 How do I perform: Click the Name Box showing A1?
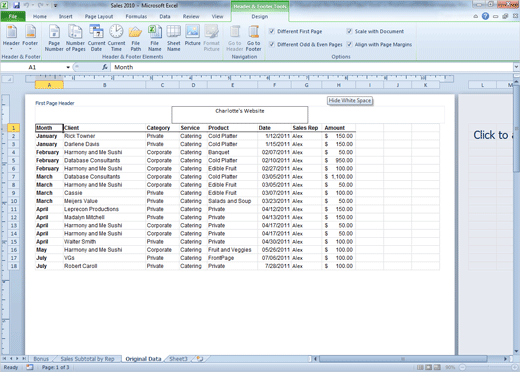tap(33, 67)
